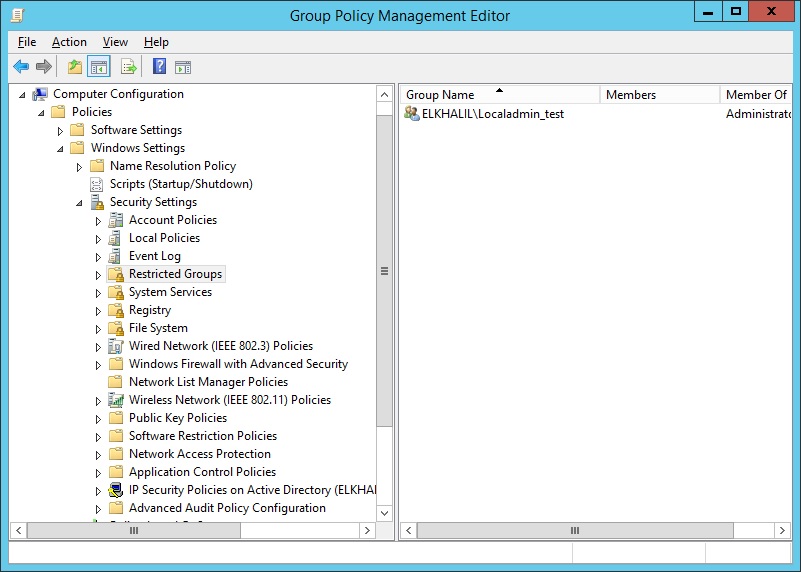Sort by the Member Of column header
Image resolution: width=801 pixels, height=572 pixels.
756,94
